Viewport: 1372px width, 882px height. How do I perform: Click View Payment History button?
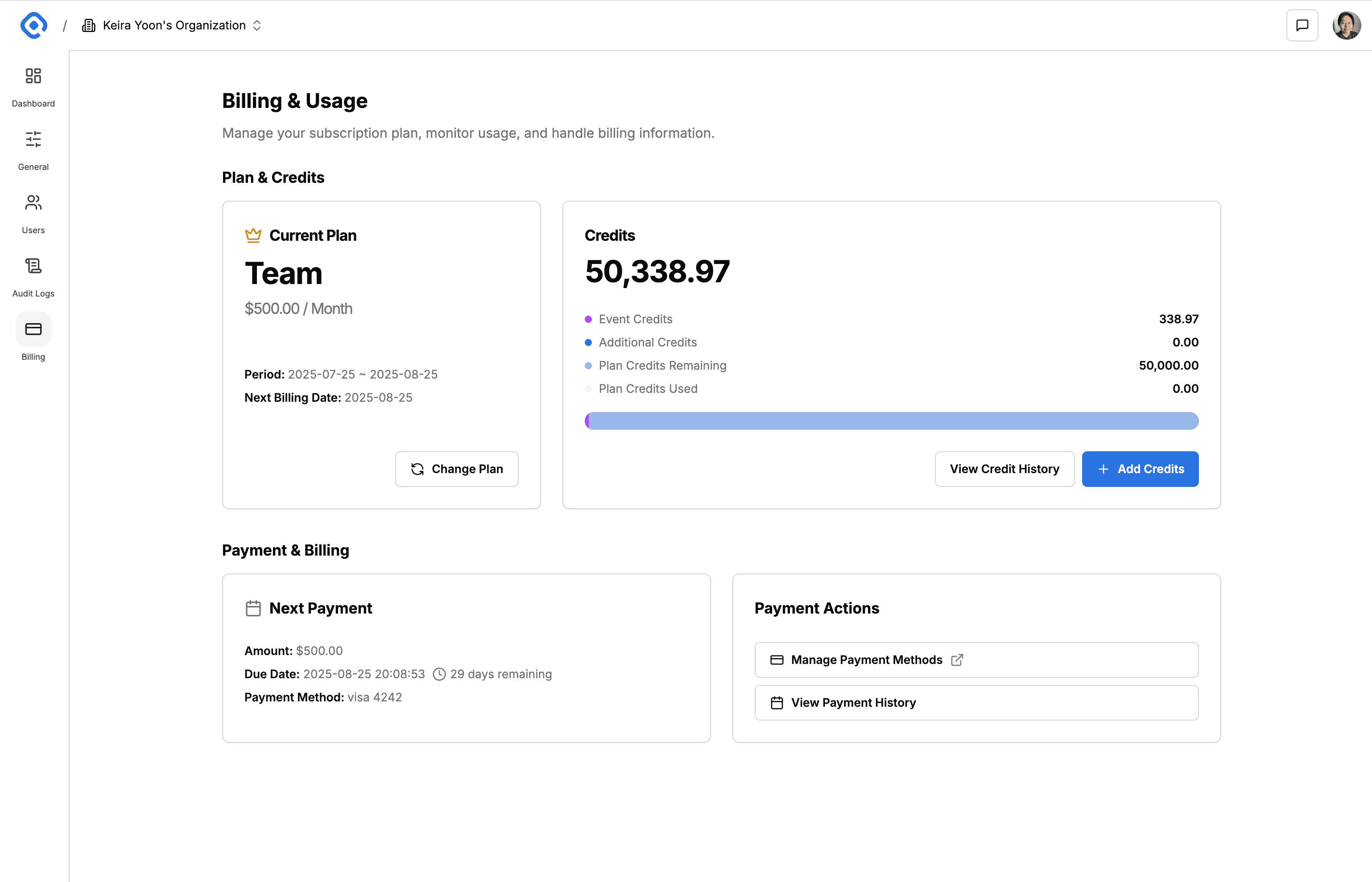(x=976, y=703)
